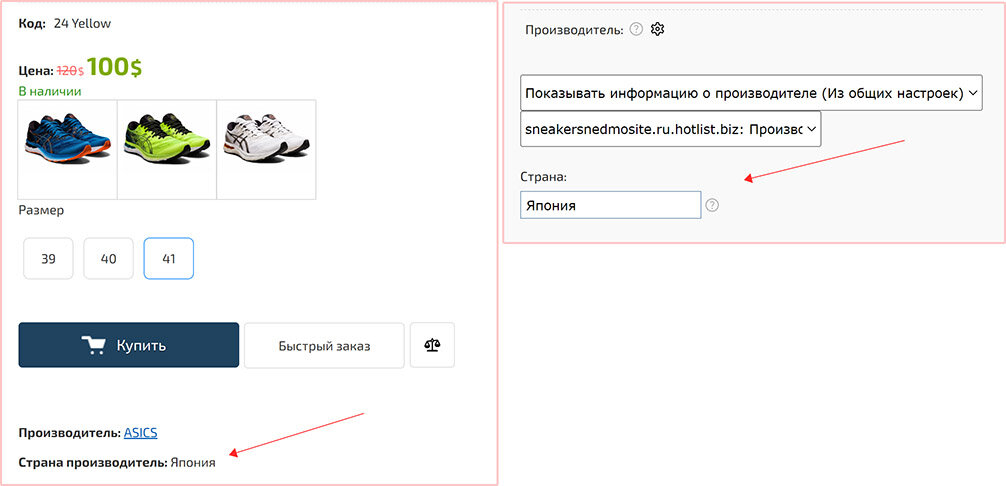Select the white sneaker thumbnail
Viewport: 1006px width, 486px height.
click(266, 148)
